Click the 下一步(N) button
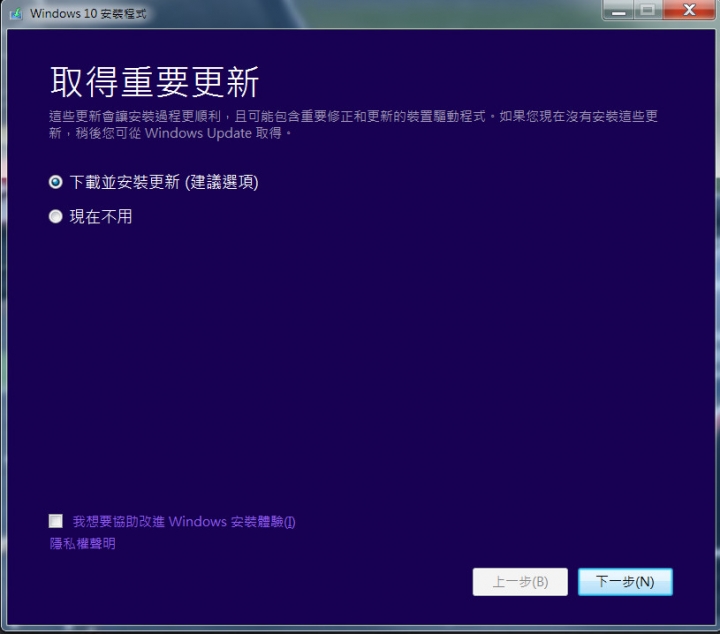The image size is (720, 634). (x=625, y=582)
